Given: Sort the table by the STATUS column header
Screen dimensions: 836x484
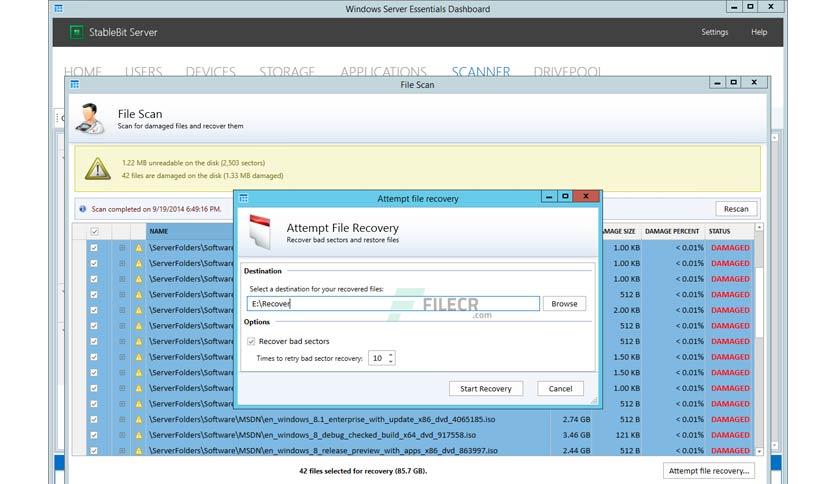Looking at the screenshot, I should [719, 231].
